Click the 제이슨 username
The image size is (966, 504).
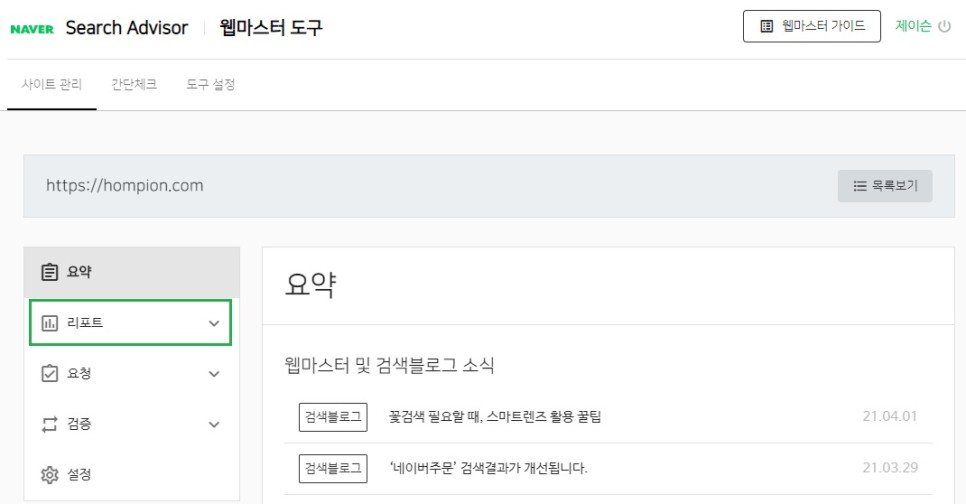click(913, 27)
